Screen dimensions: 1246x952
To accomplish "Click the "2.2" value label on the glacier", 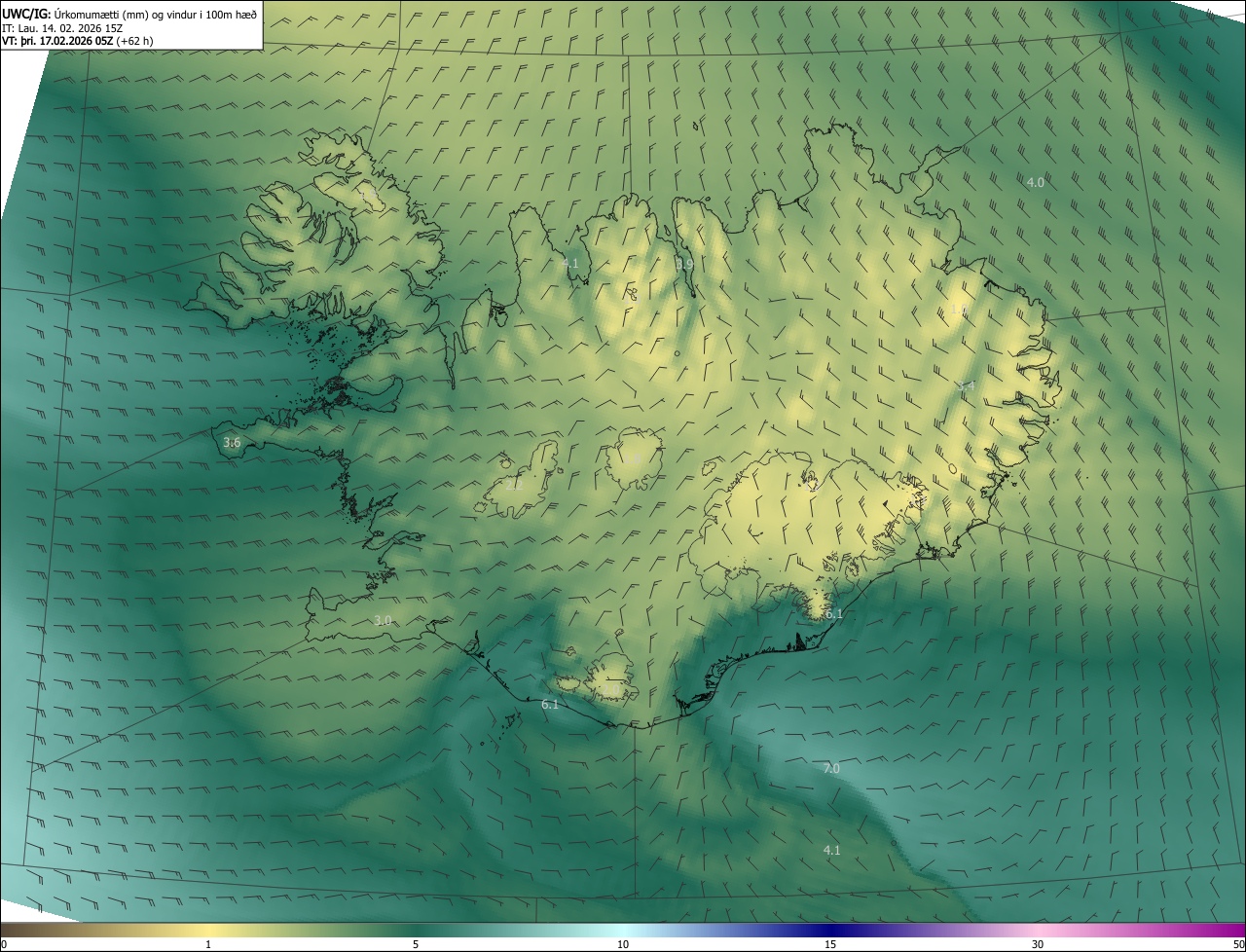I will (512, 484).
